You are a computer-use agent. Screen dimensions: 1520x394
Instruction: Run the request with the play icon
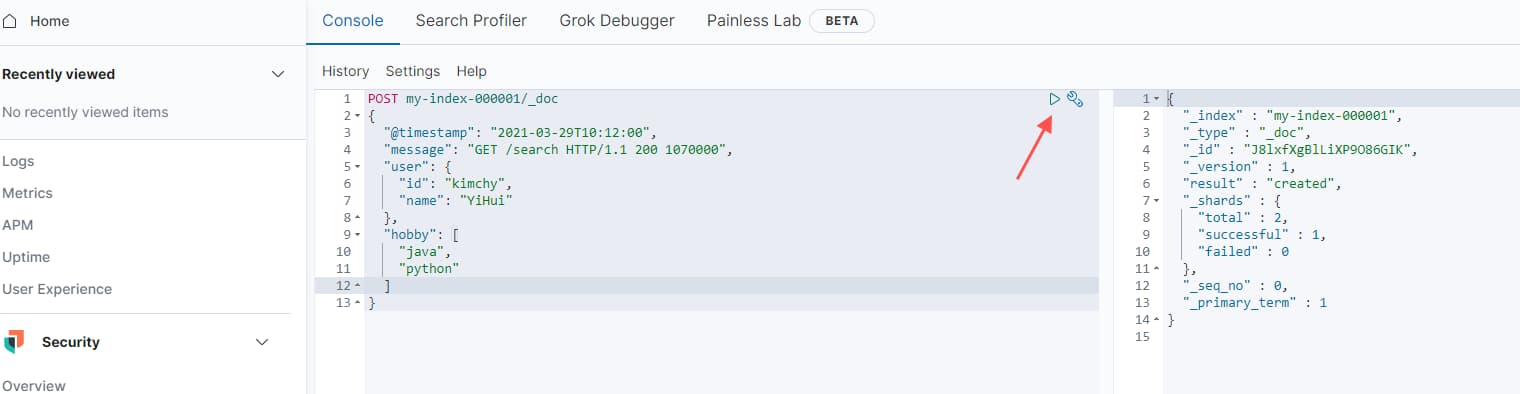pyautogui.click(x=1054, y=99)
